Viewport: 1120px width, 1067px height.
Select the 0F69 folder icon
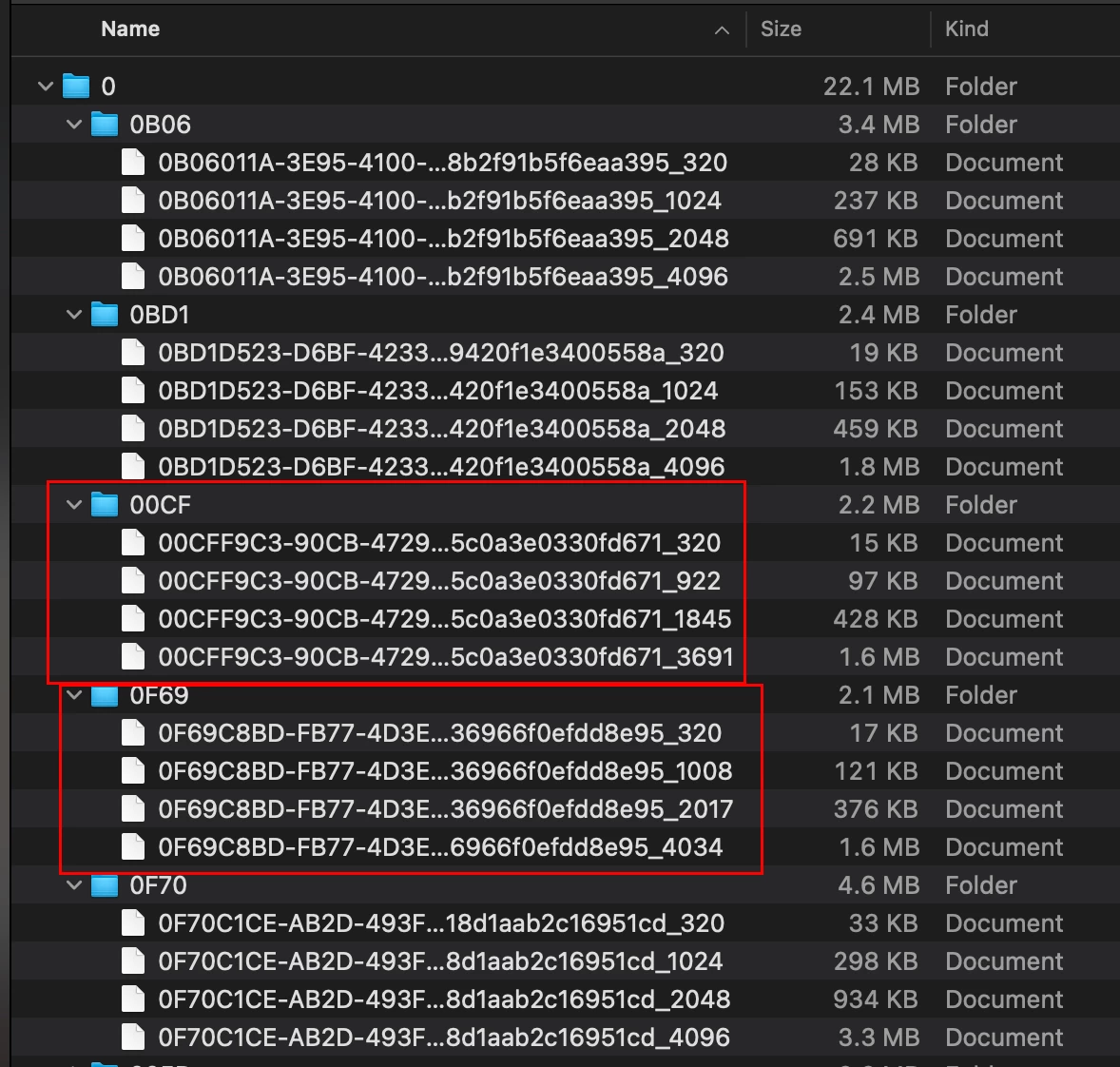105,694
